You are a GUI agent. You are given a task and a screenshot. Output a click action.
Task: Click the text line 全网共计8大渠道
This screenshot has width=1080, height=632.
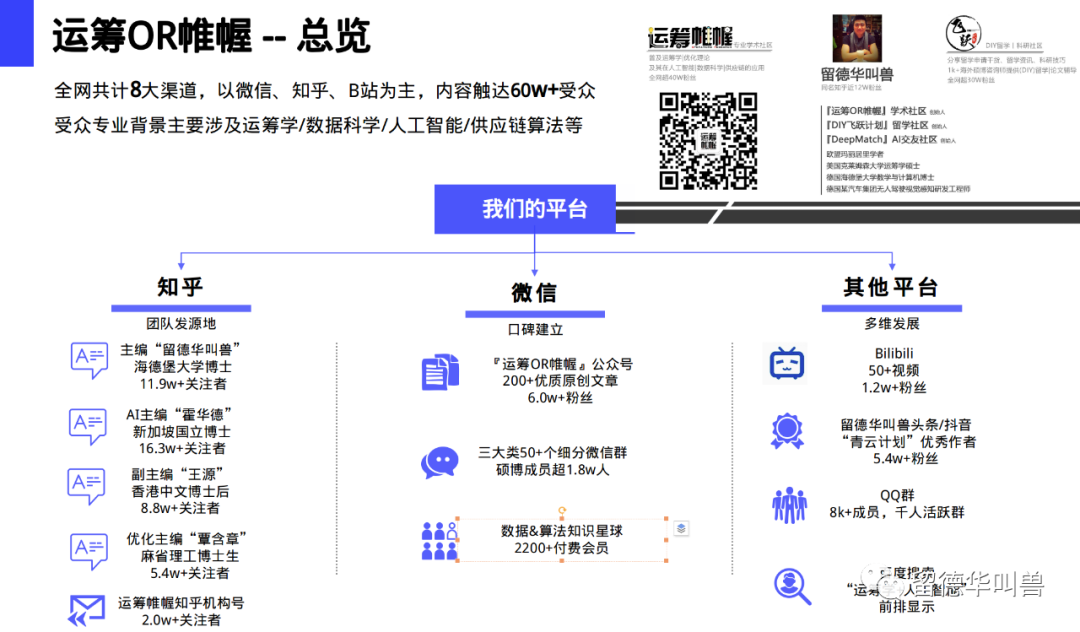[324, 90]
